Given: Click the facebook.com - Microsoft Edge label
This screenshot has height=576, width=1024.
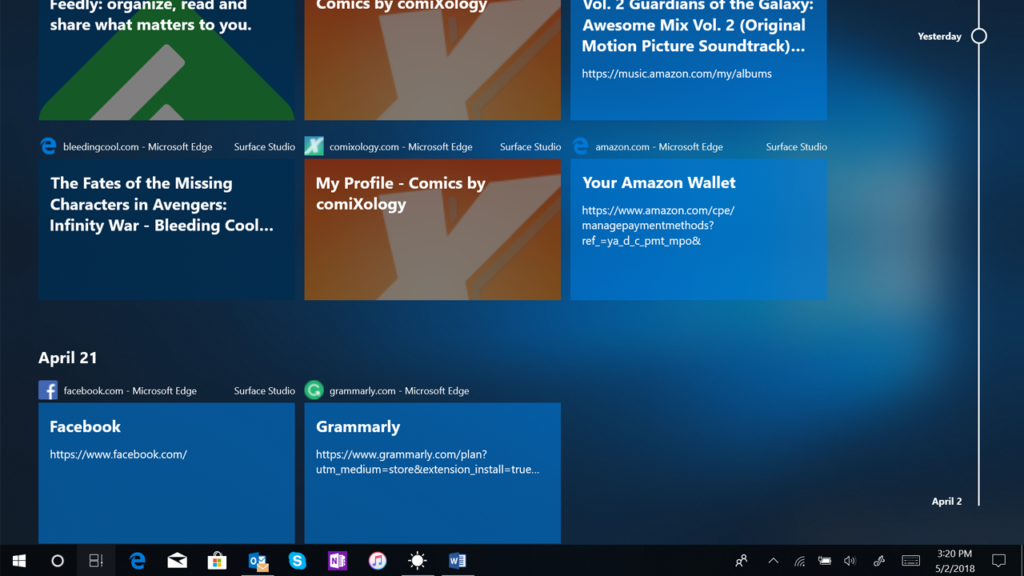Looking at the screenshot, I should (x=130, y=391).
